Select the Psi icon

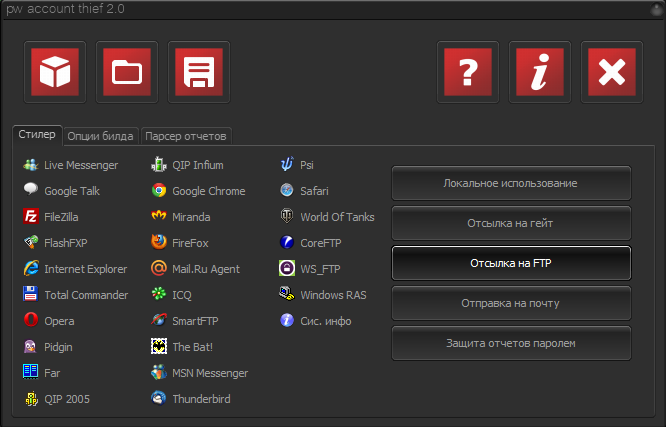[x=287, y=164]
